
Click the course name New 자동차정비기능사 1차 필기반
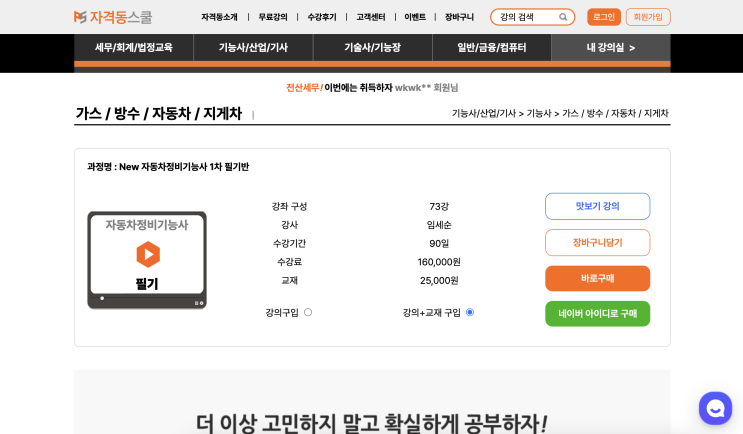tap(184, 167)
